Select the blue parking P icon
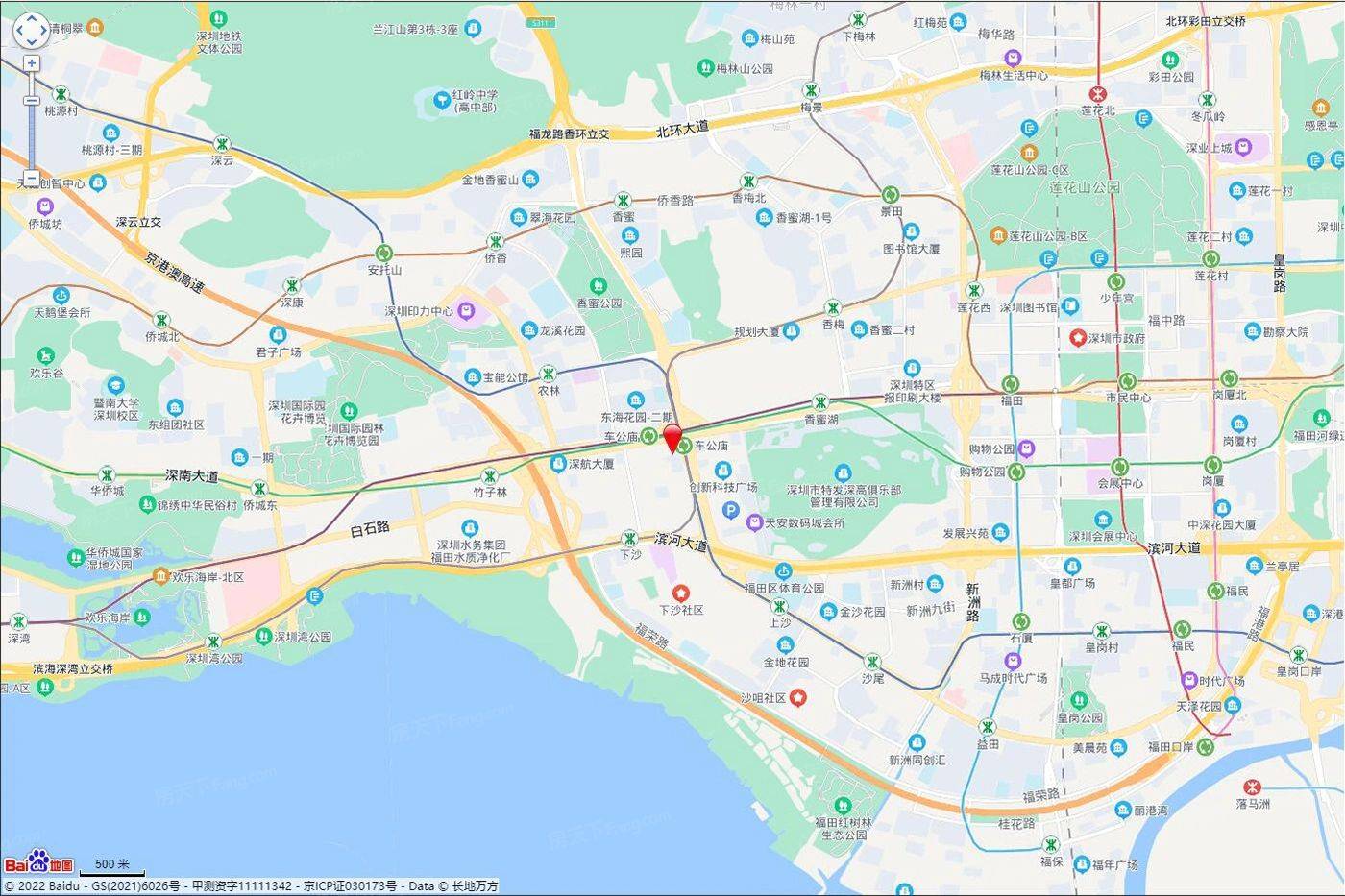Image resolution: width=1345 pixels, height=896 pixels. (x=730, y=511)
